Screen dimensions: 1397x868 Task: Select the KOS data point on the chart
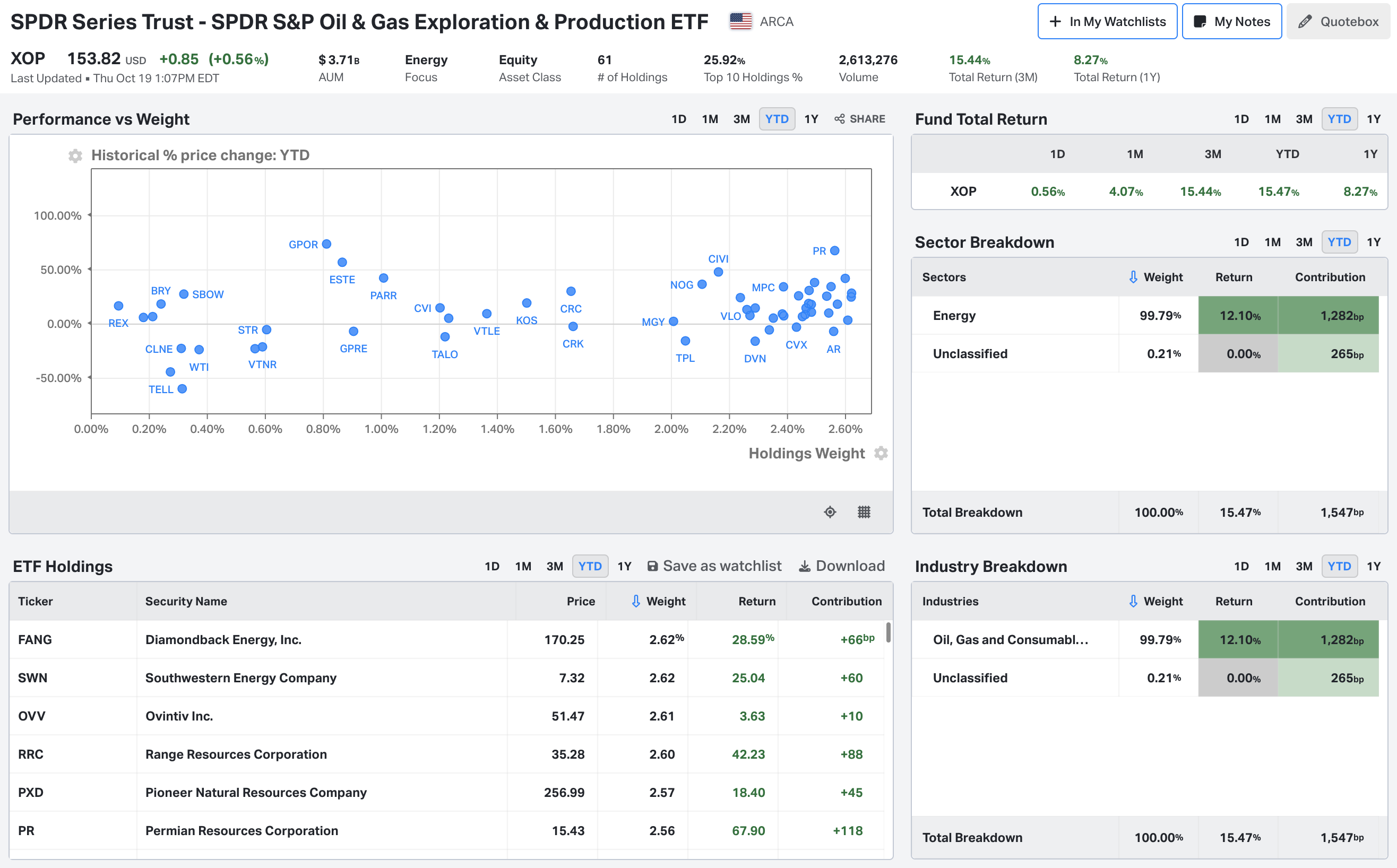click(527, 303)
